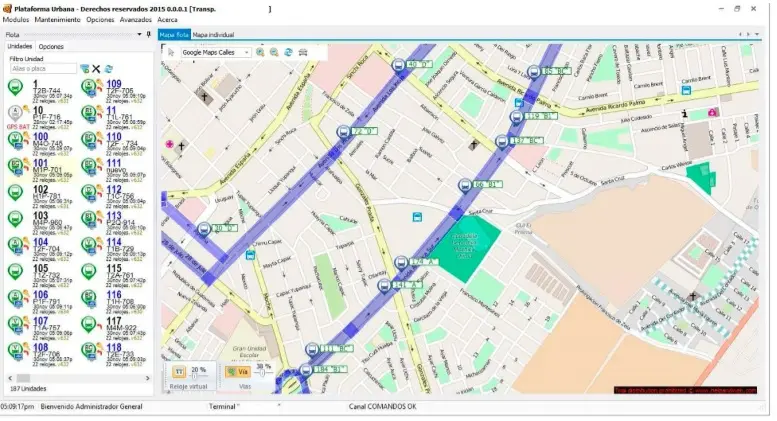777x421 pixels.
Task: Click the map refresh arrows icon
Action: point(288,53)
